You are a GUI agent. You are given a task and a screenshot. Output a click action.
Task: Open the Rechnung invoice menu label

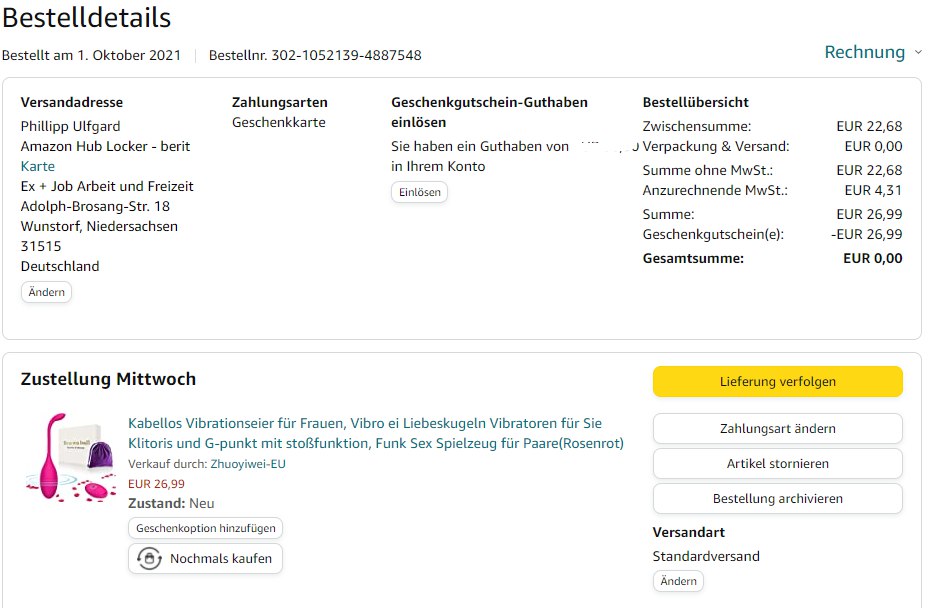coord(864,52)
